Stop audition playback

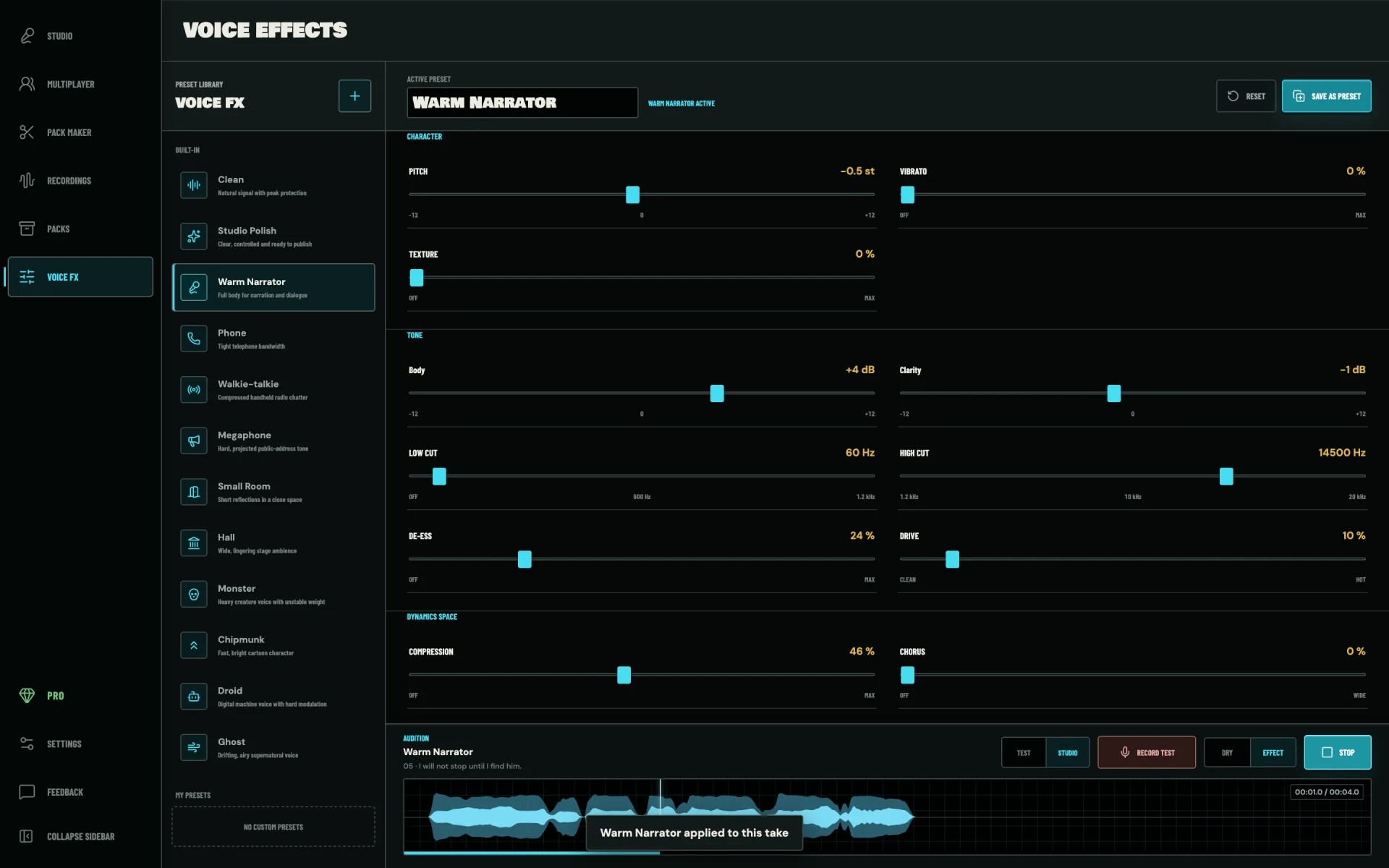click(x=1338, y=752)
